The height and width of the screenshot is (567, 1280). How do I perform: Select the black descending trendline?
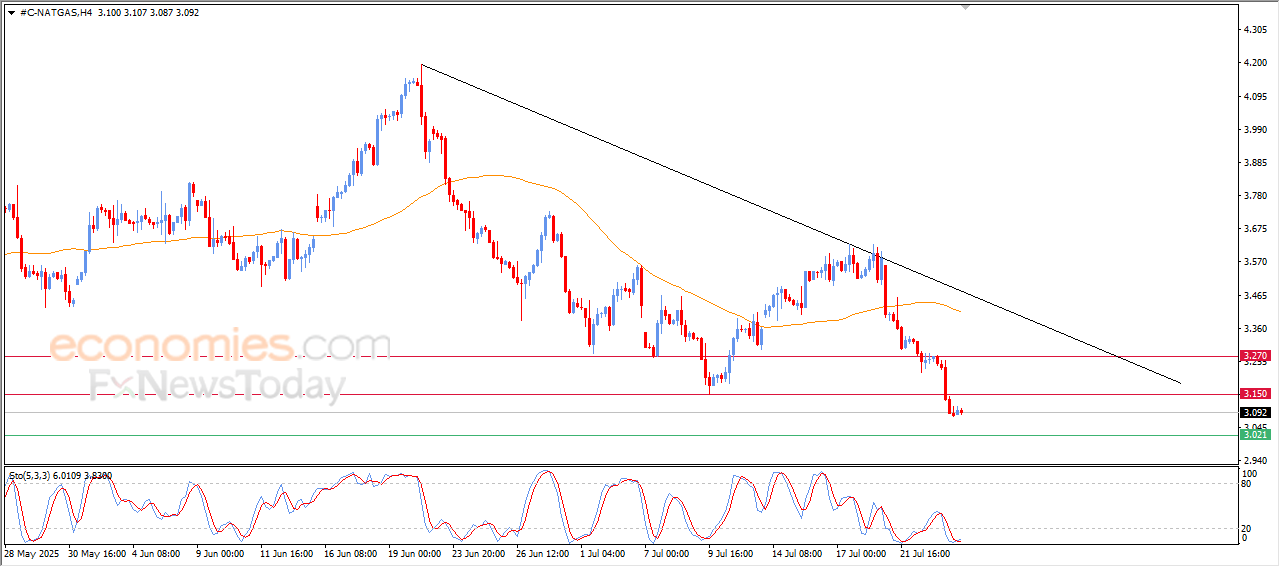click(x=800, y=224)
